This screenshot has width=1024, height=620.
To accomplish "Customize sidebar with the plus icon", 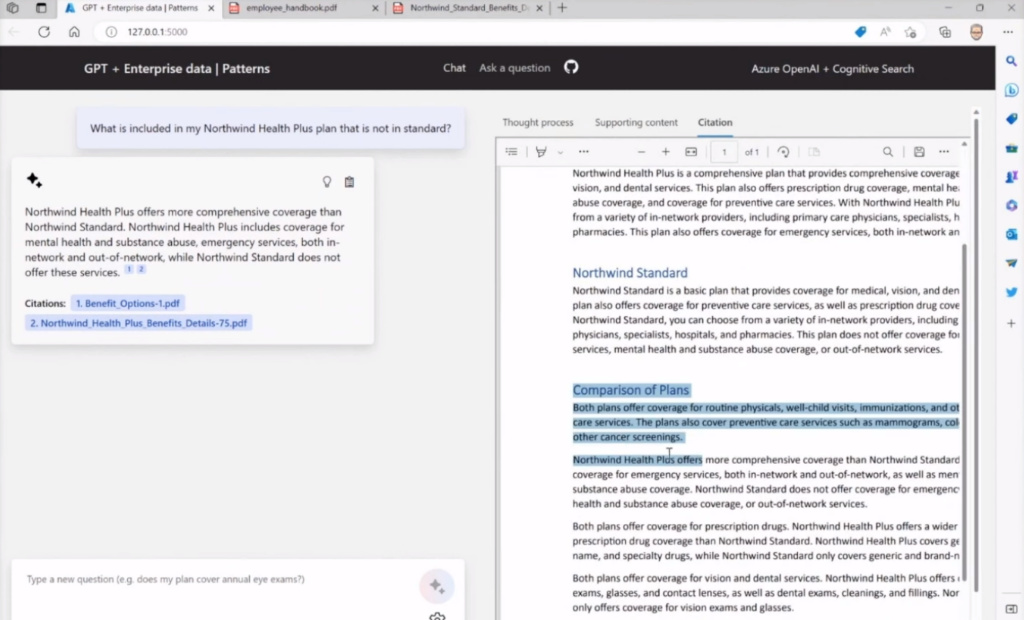I will point(1011,323).
